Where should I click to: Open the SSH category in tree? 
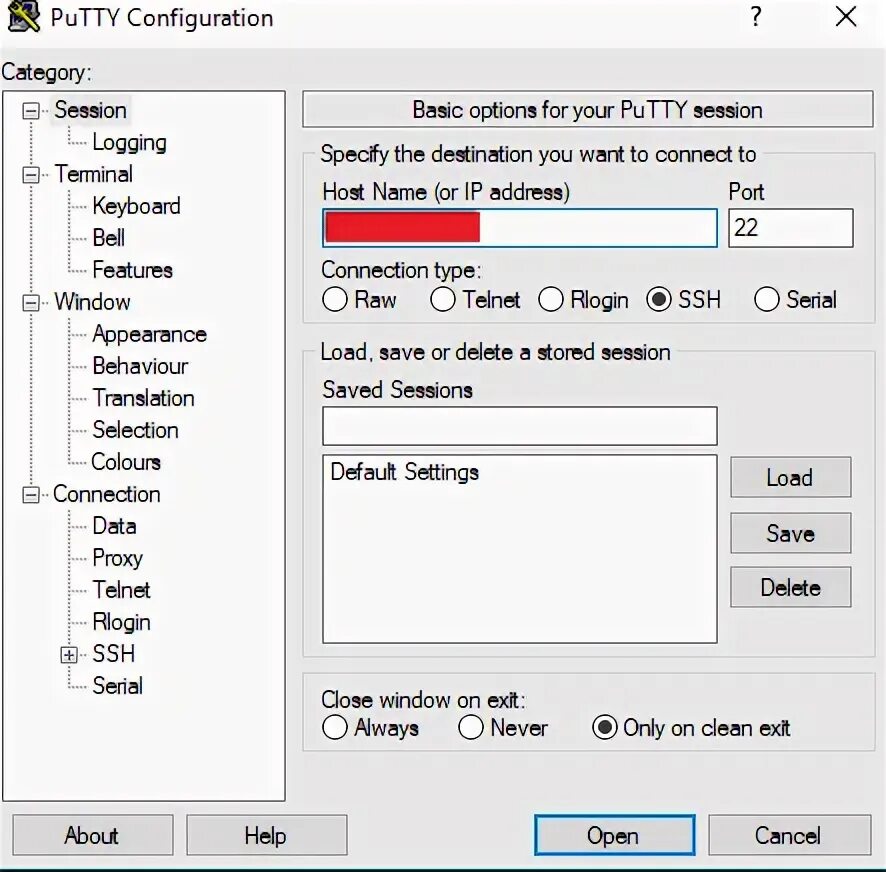click(114, 654)
